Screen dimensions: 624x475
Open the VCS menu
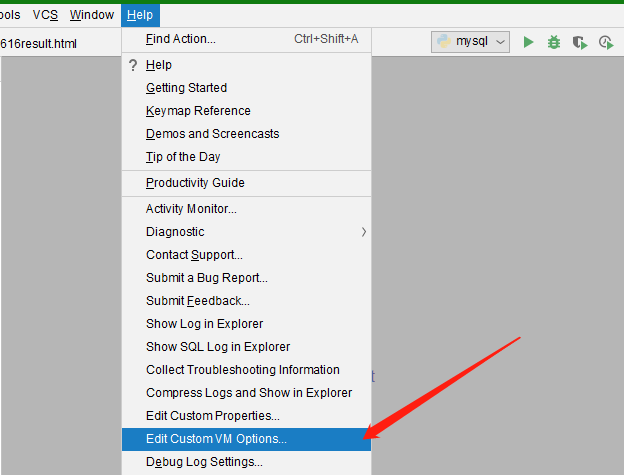coord(45,15)
